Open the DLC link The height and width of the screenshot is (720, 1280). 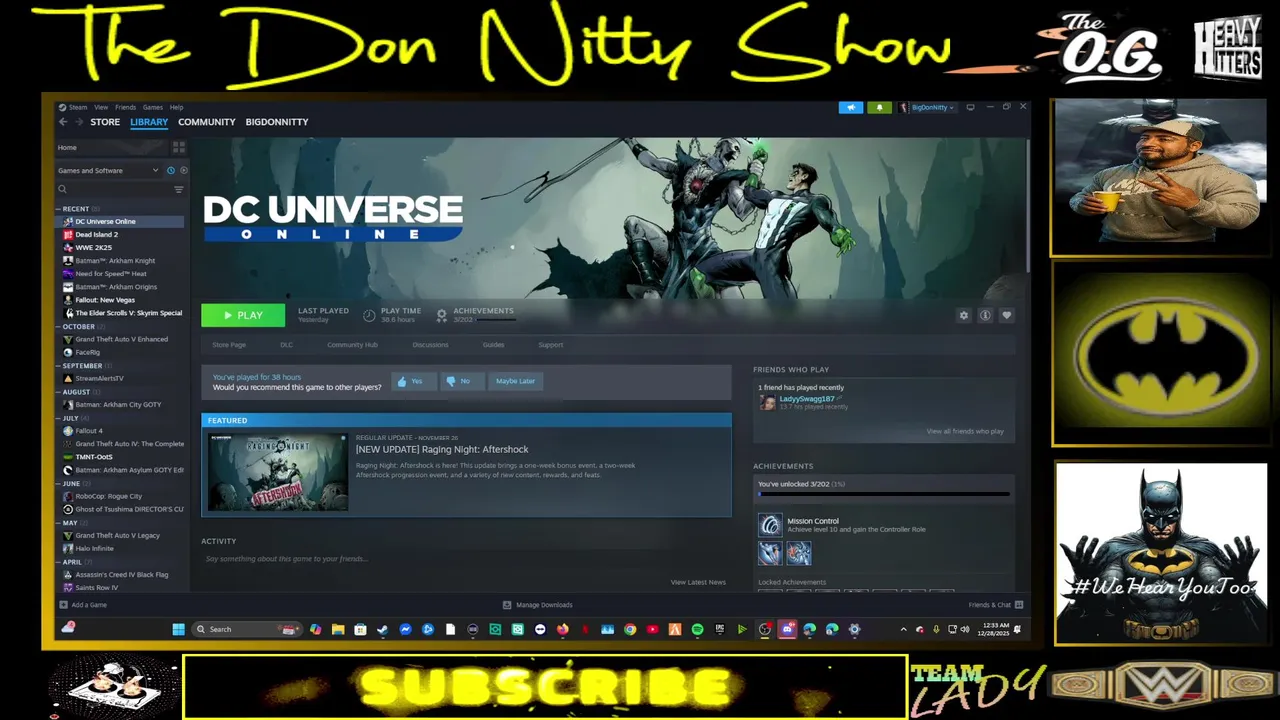click(286, 345)
